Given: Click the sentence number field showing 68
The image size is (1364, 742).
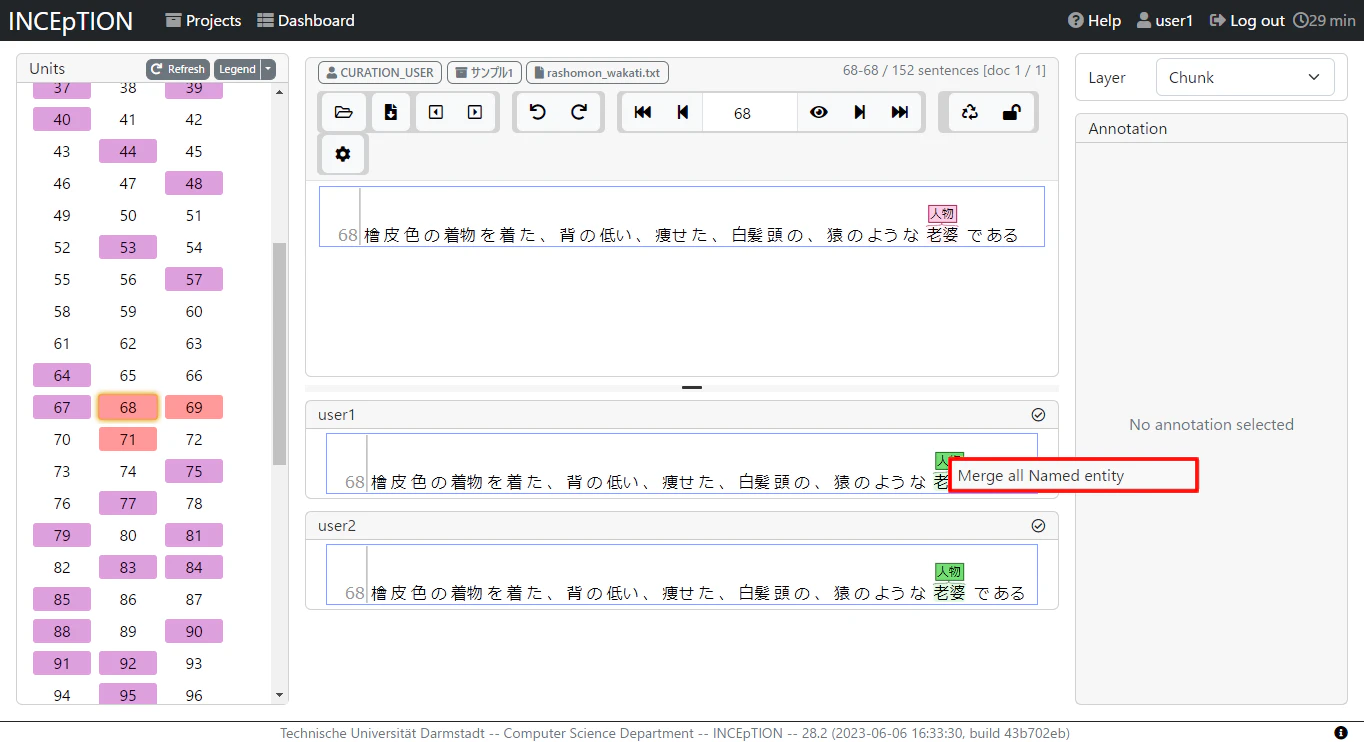Looking at the screenshot, I should pos(750,112).
